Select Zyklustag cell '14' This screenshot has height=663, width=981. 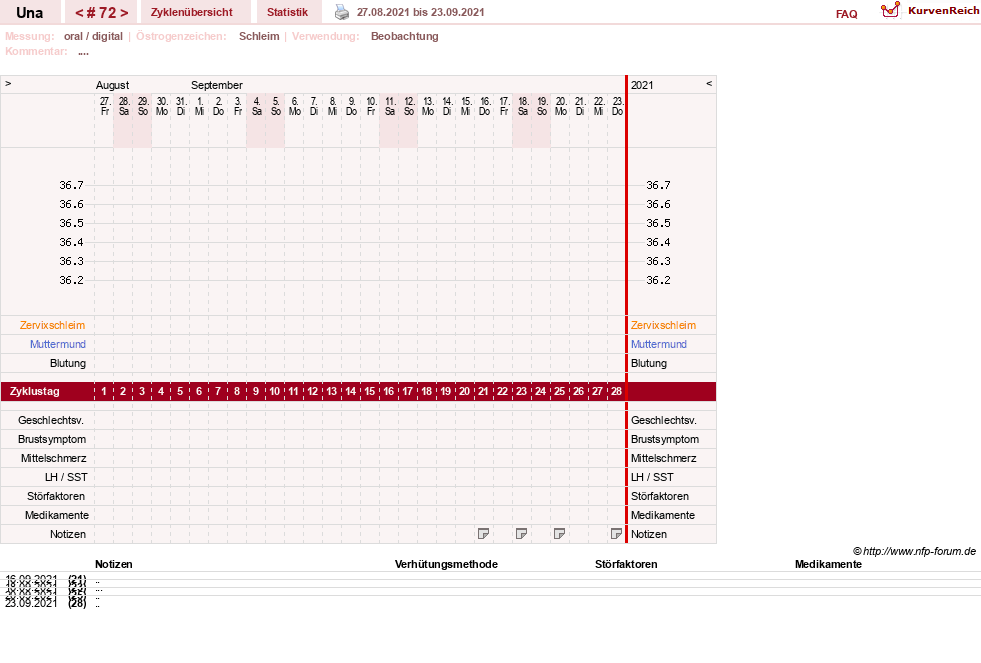pos(350,392)
